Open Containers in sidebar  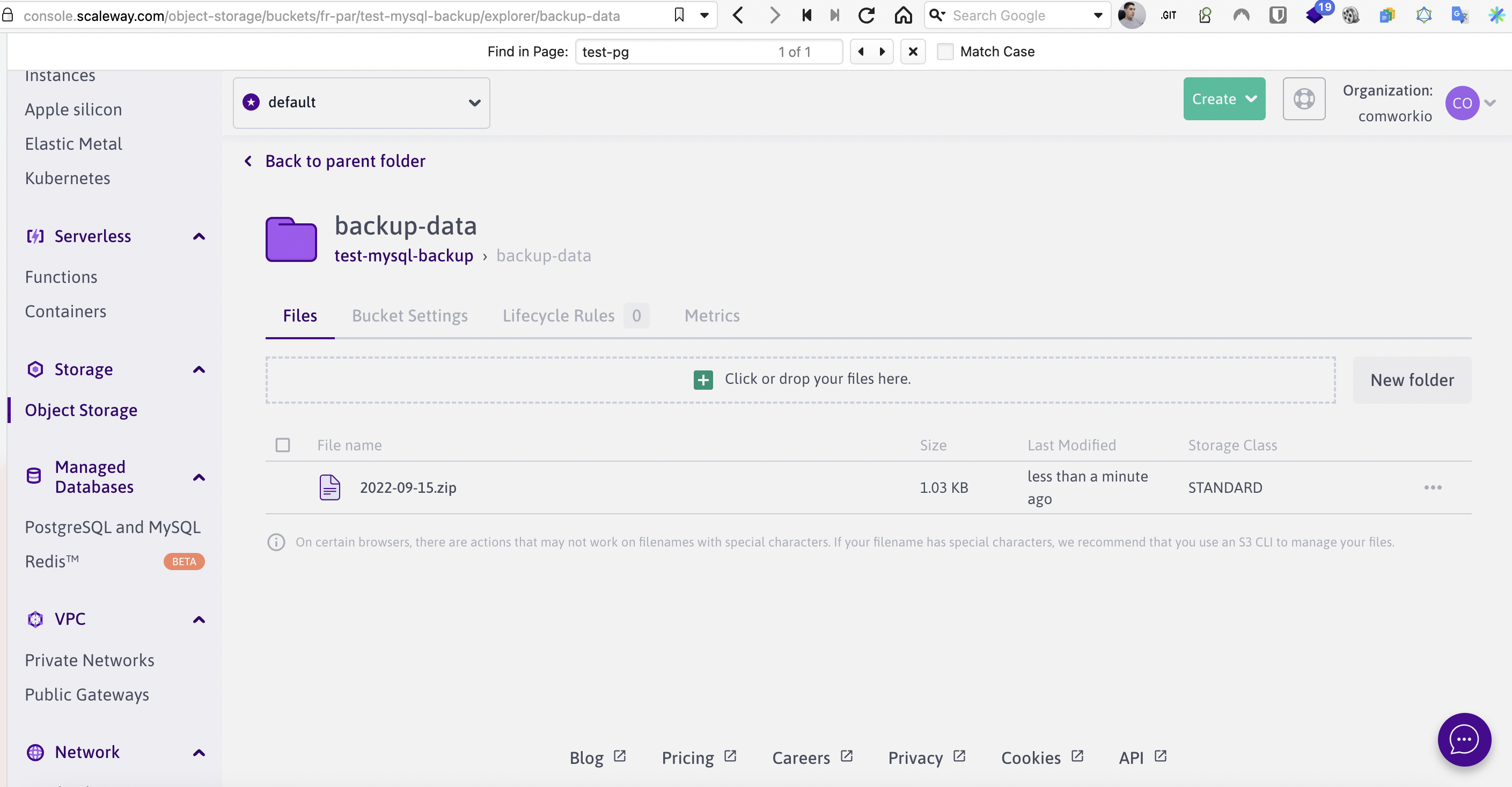click(66, 311)
